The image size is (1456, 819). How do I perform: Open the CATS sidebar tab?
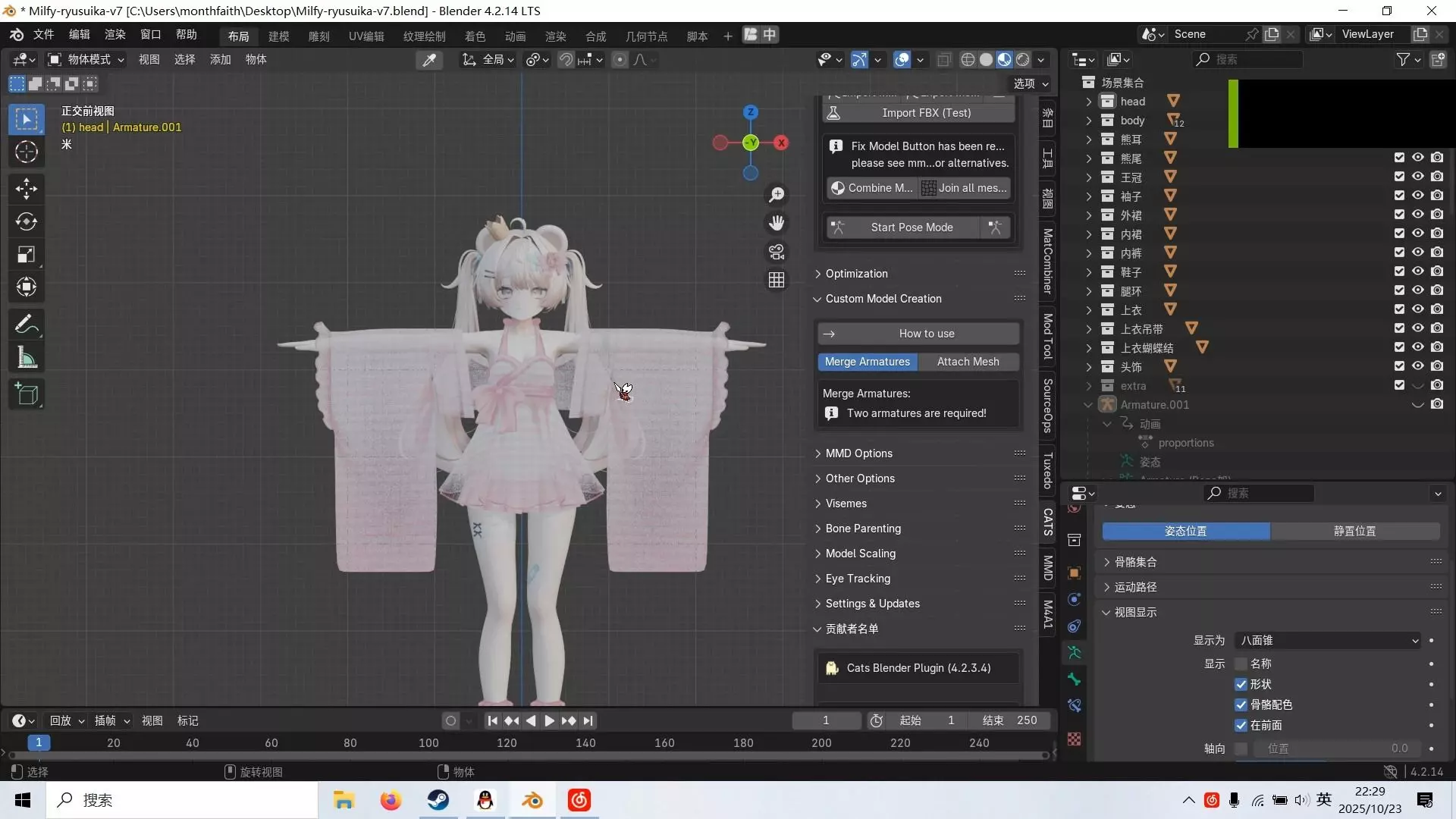1048,522
